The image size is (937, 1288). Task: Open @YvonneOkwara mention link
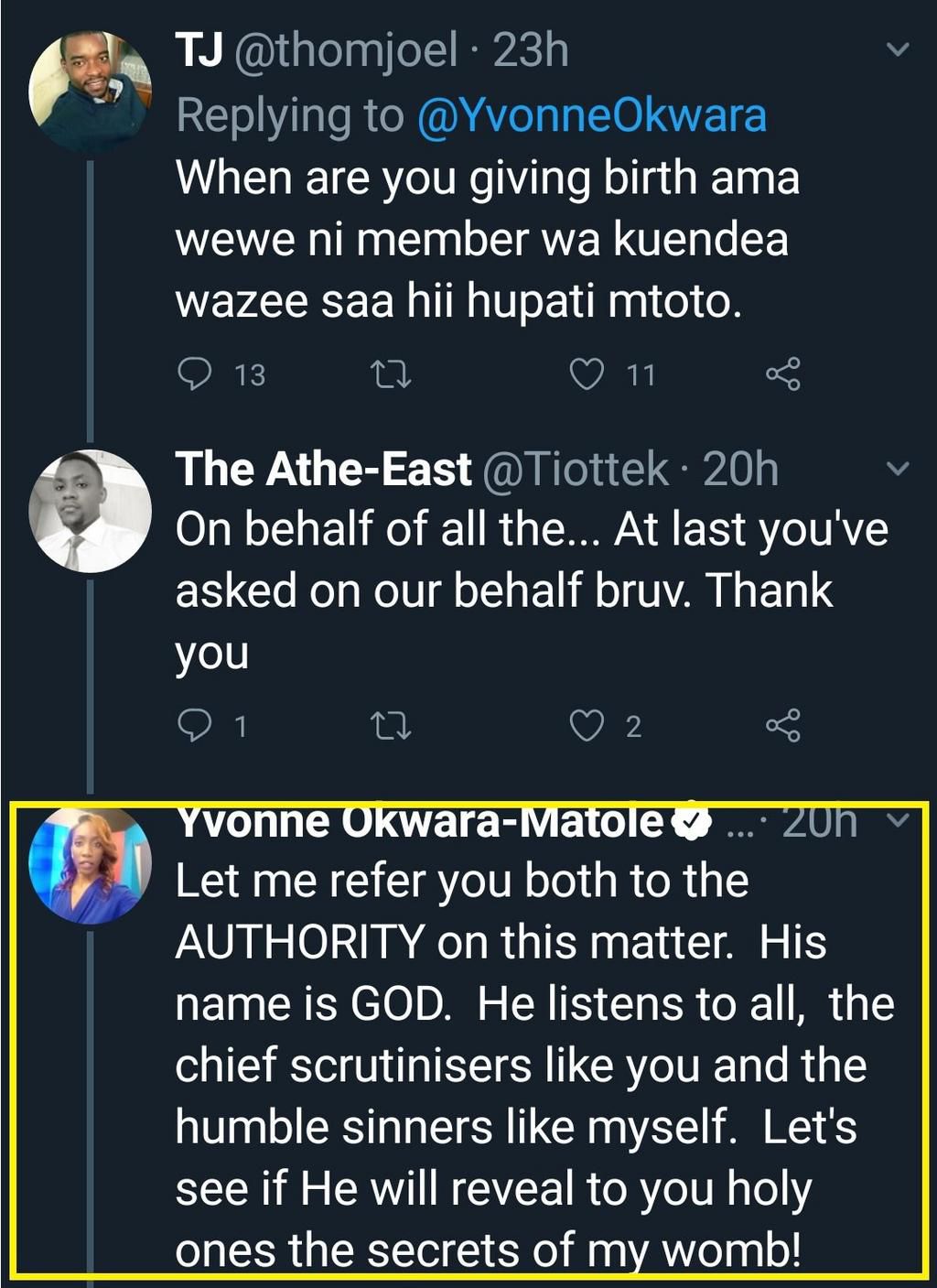click(x=591, y=116)
